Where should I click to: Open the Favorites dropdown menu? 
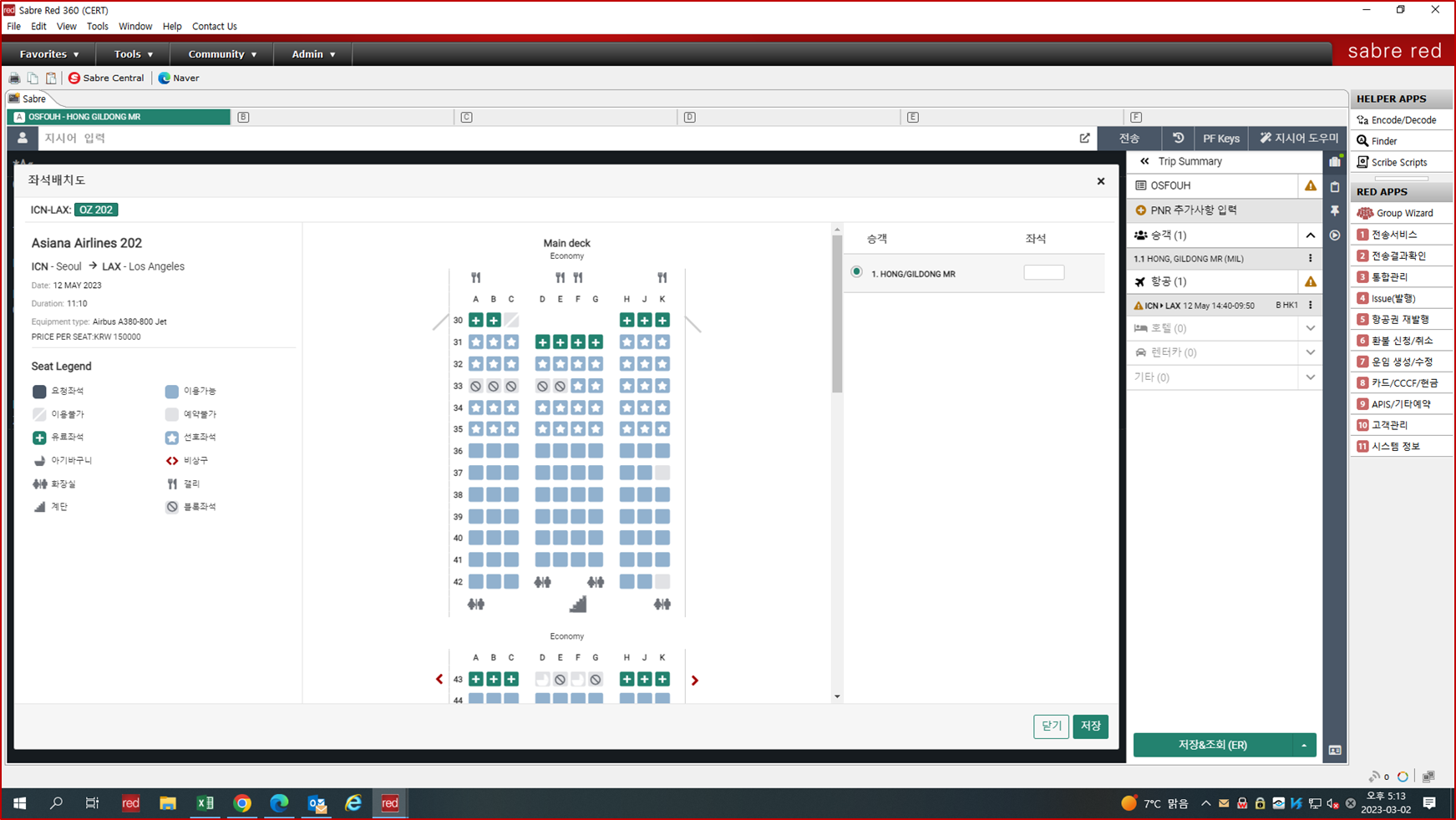point(49,54)
